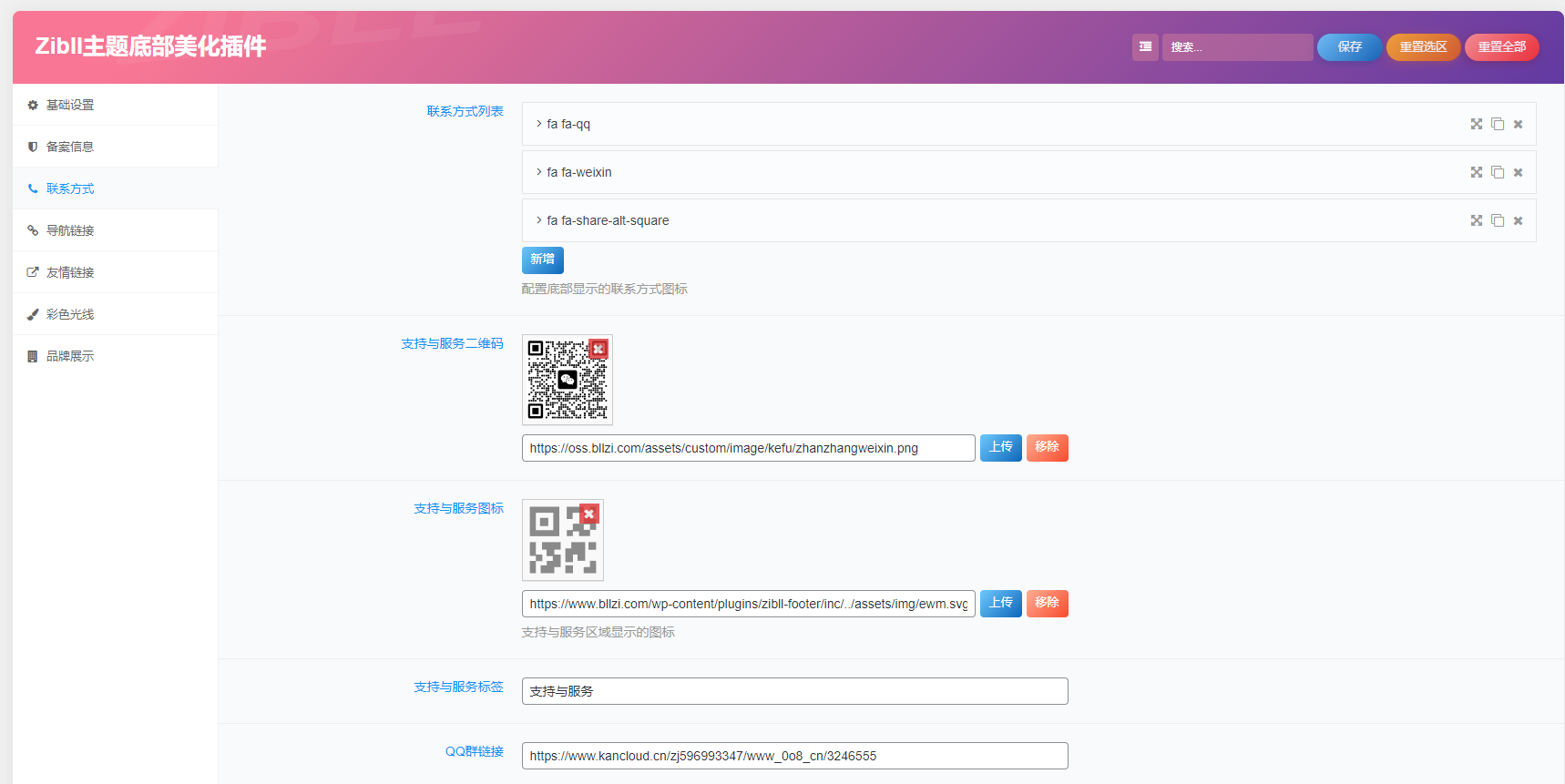Click the expand-all menu icon beside search
This screenshot has height=784, width=1565.
tap(1145, 47)
